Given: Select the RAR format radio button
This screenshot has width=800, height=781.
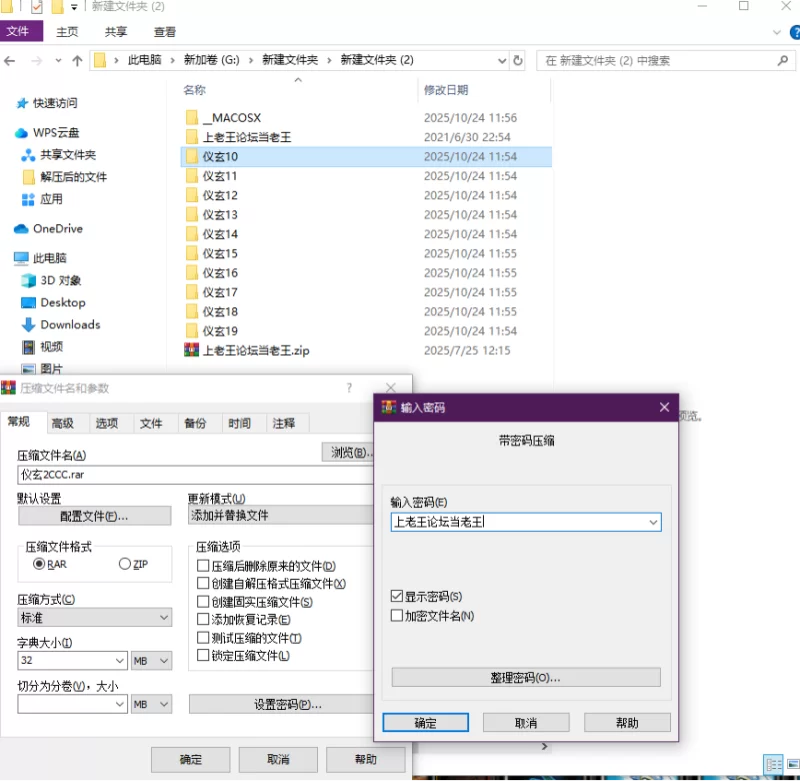Looking at the screenshot, I should pos(39,564).
